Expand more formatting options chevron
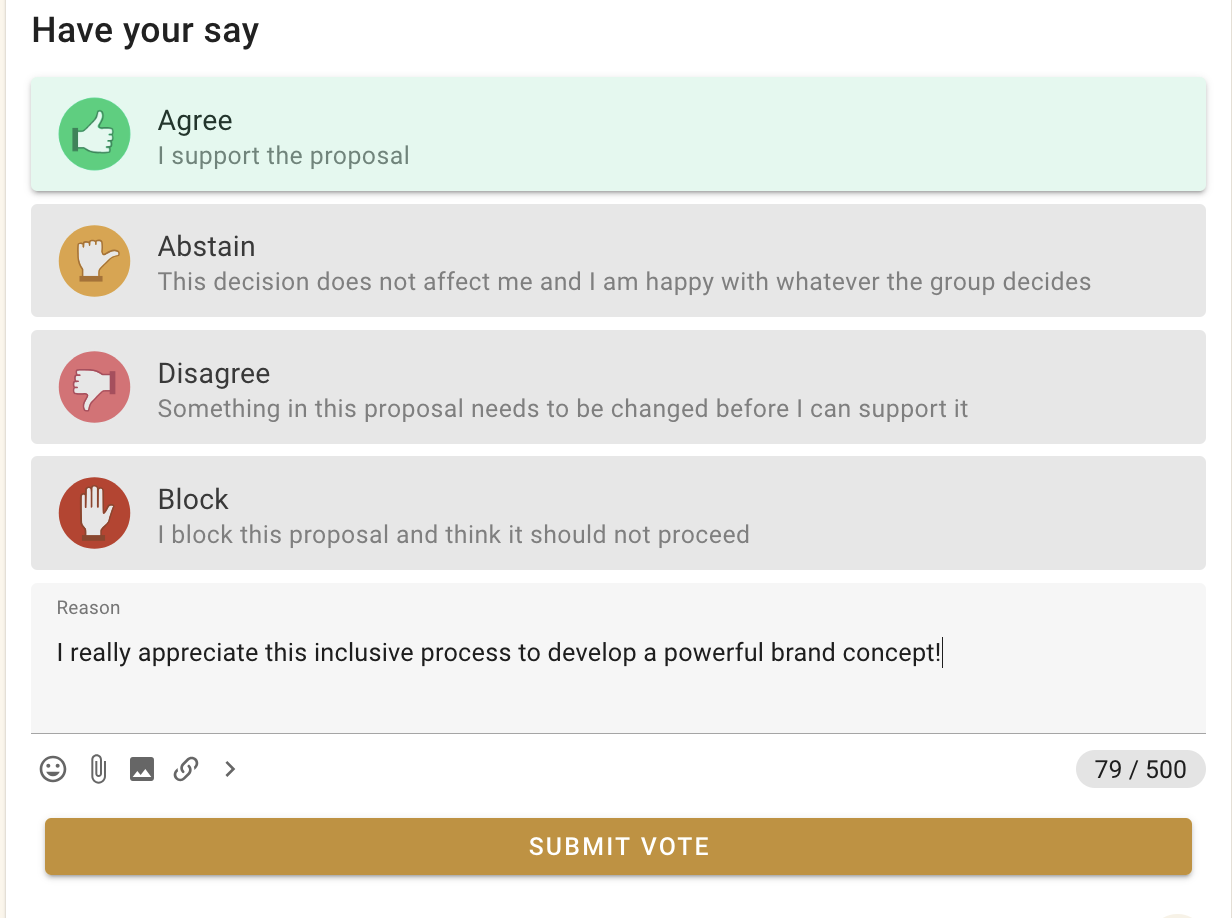The image size is (1232, 918). 230,769
